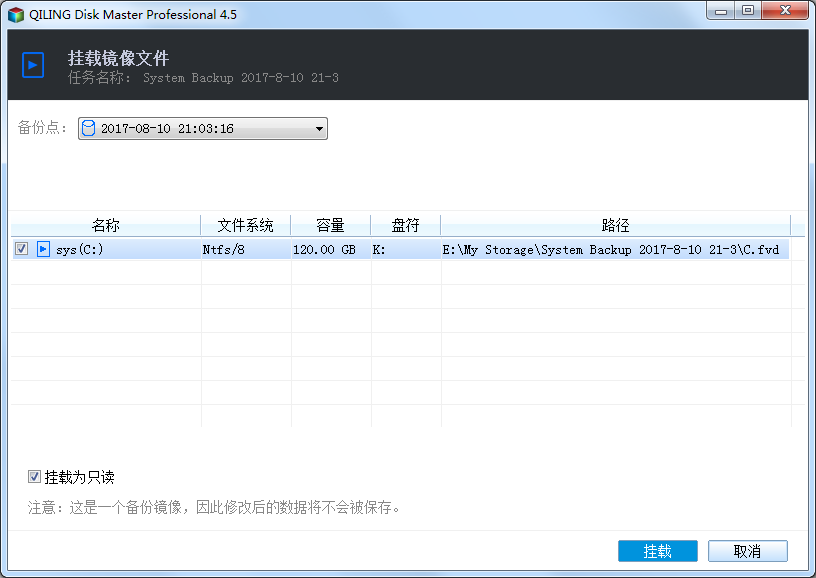Close the QILING Disk Master window
Screen dimensions: 816x578
click(x=785, y=10)
